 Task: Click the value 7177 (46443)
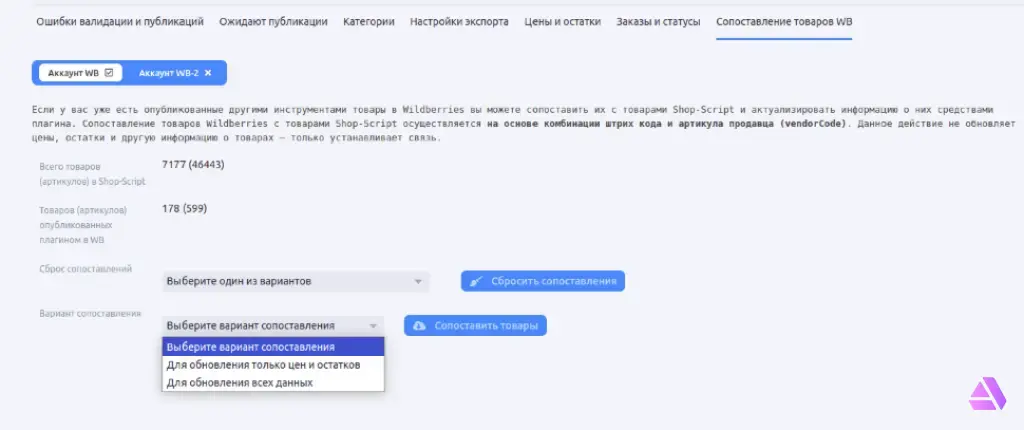(x=193, y=165)
